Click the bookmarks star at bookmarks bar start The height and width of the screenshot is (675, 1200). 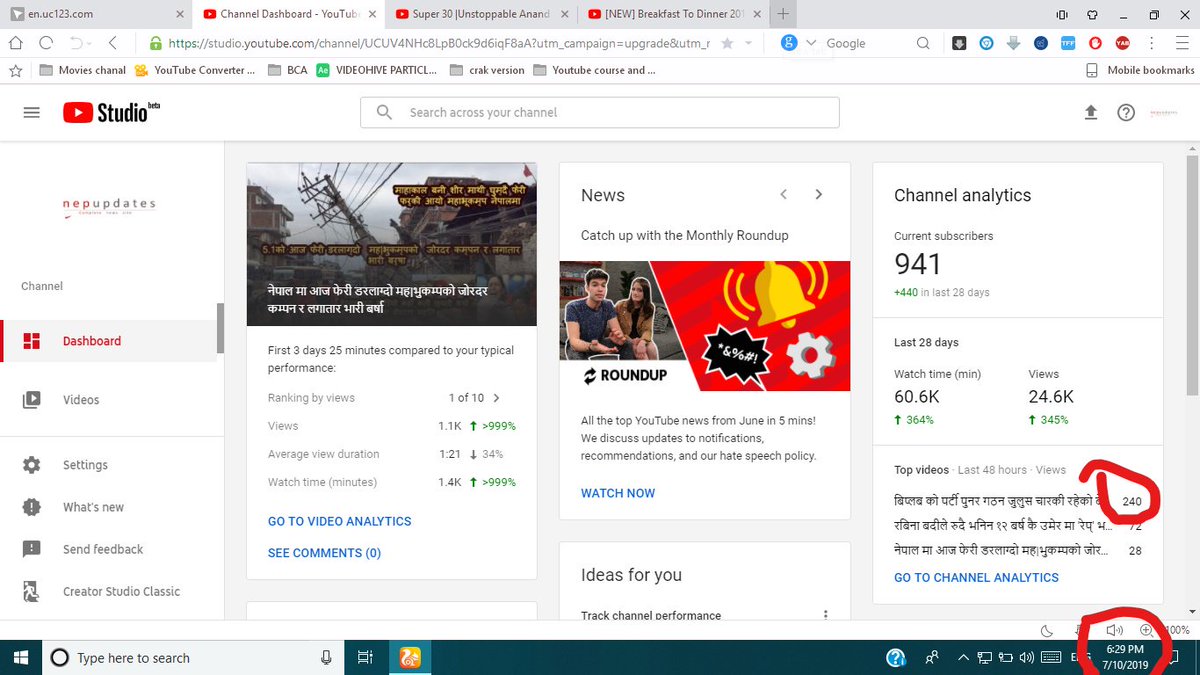pos(15,70)
